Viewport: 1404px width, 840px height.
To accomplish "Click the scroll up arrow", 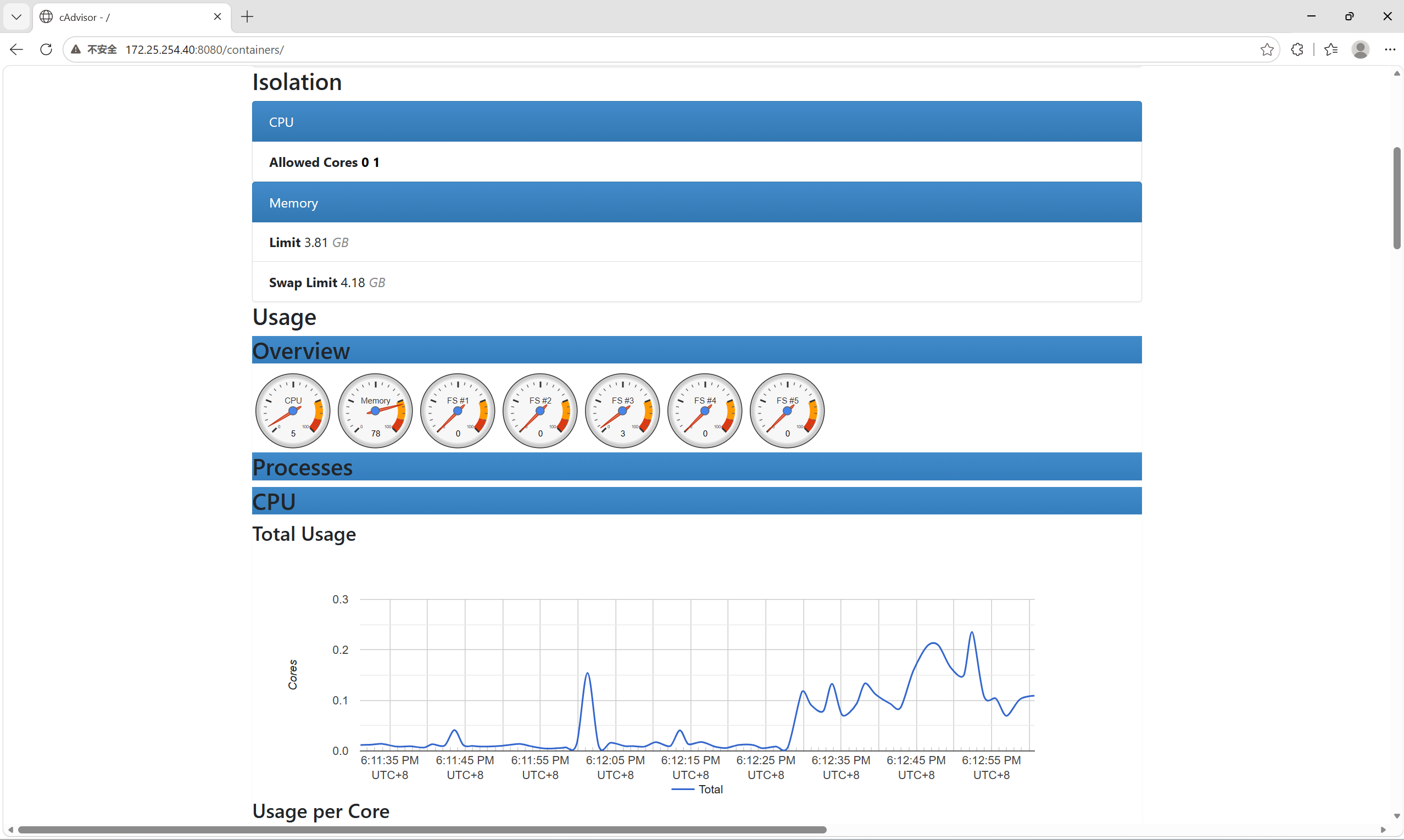I will (1397, 74).
